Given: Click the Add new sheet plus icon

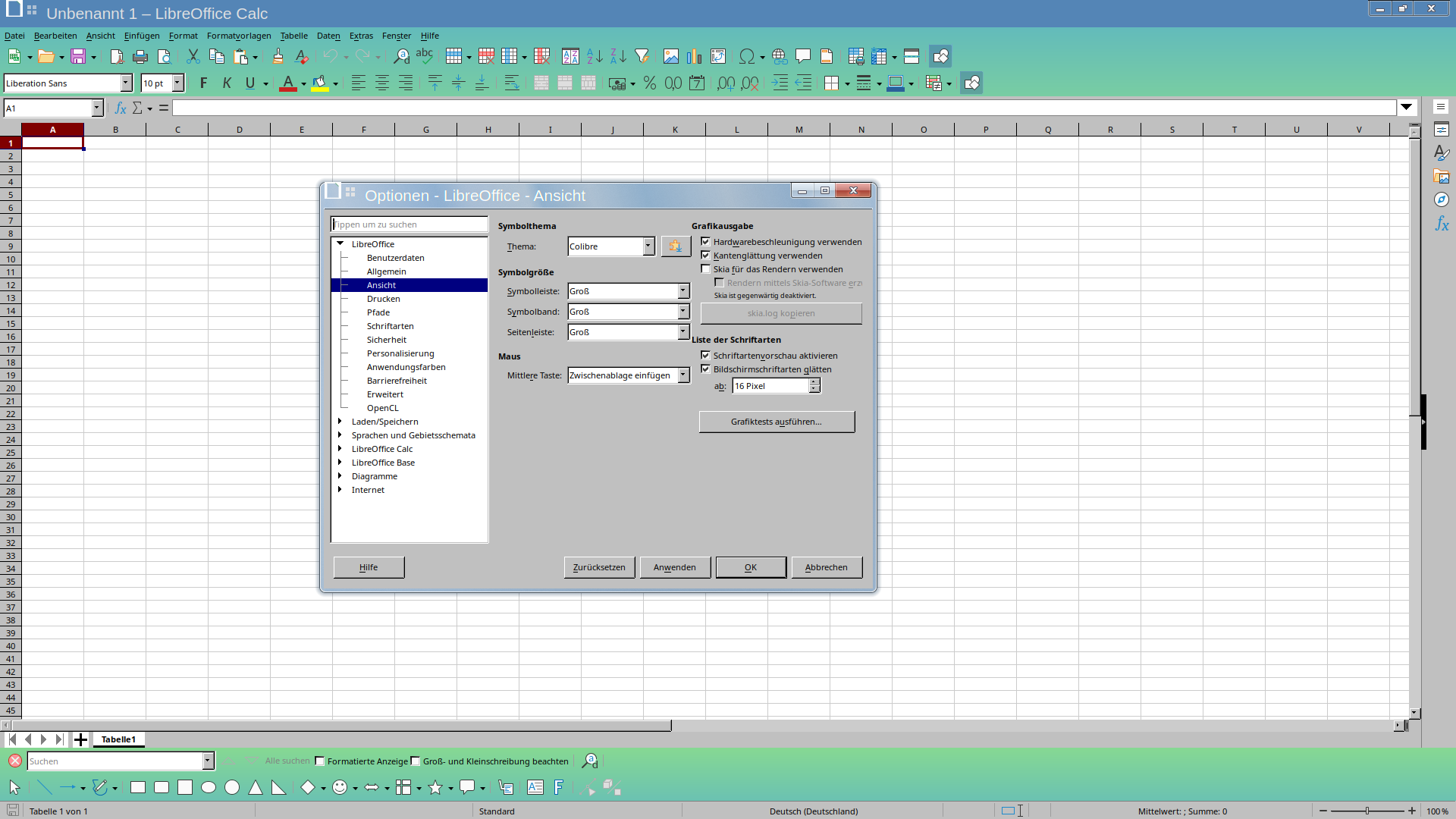Looking at the screenshot, I should click(x=80, y=739).
